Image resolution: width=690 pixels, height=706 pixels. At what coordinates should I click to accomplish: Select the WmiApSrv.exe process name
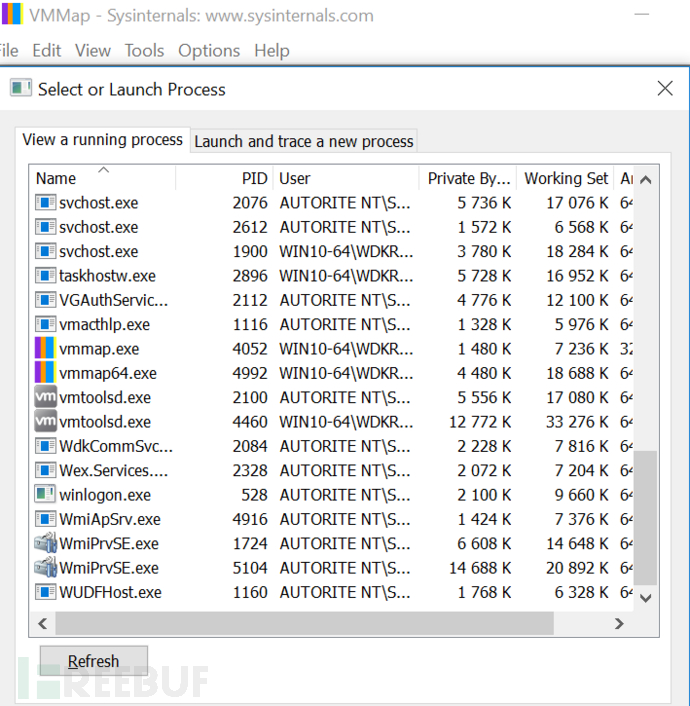point(110,519)
